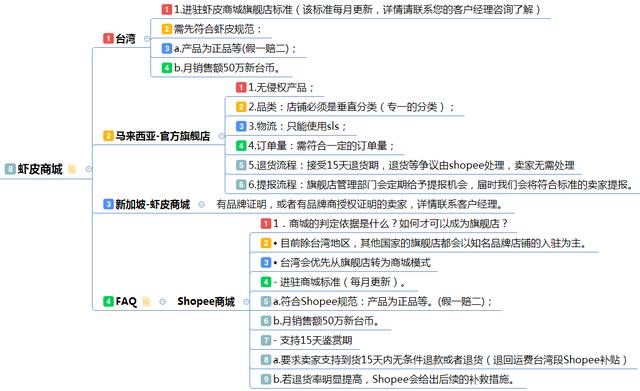Select the 新加坡-虾皮商城 node
This screenshot has height=391, width=640.
152,204
